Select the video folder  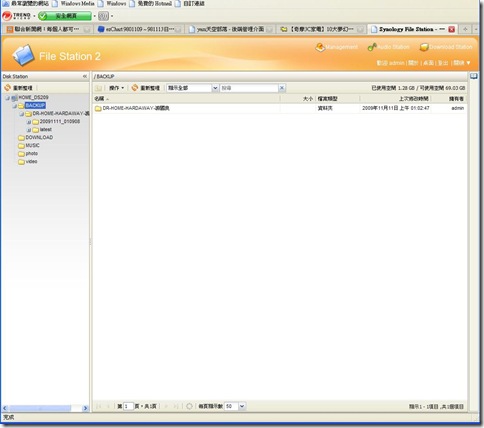pos(31,161)
